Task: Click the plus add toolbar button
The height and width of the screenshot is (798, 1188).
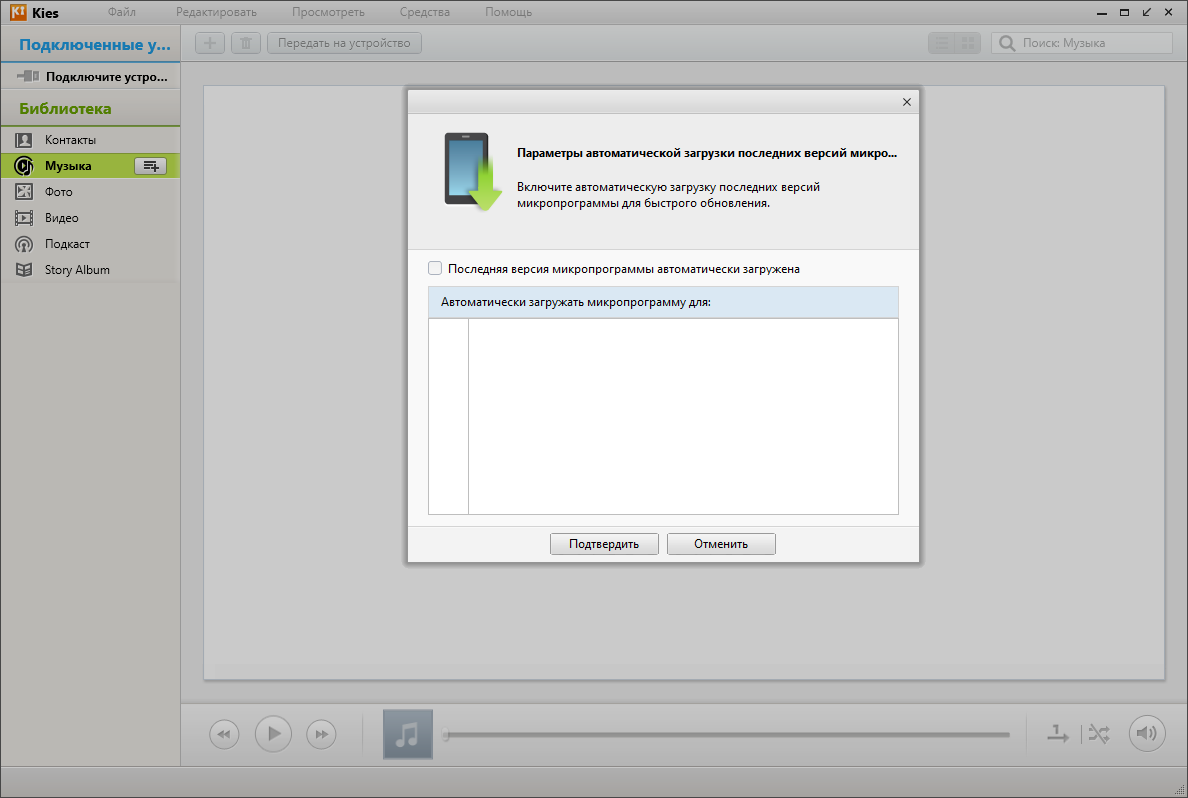Action: tap(210, 43)
